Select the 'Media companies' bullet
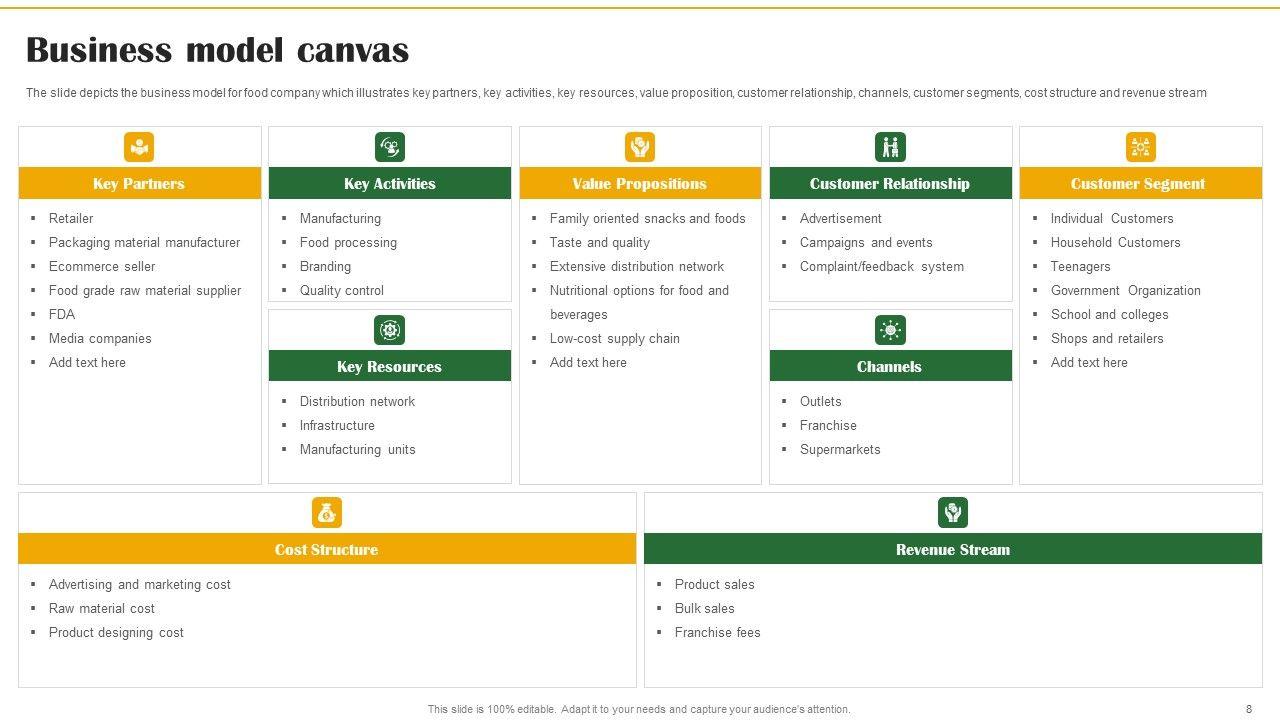 coord(100,338)
